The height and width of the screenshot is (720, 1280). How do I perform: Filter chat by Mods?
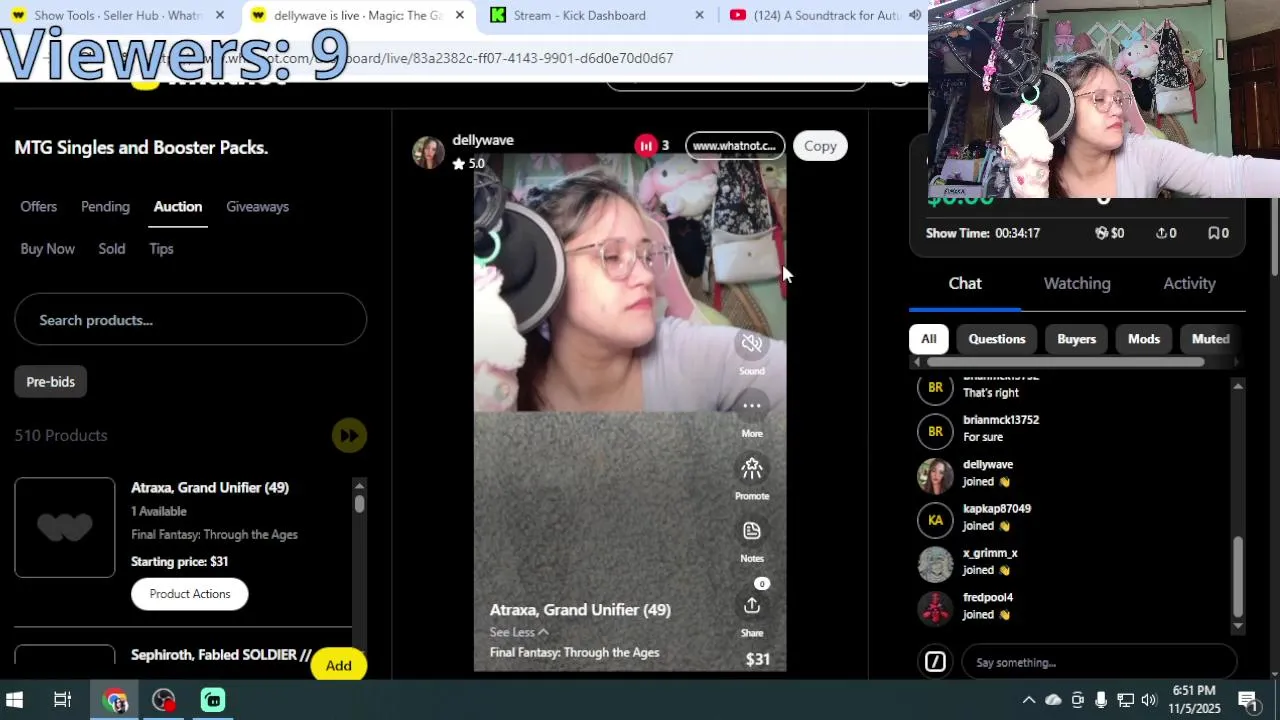(1144, 339)
